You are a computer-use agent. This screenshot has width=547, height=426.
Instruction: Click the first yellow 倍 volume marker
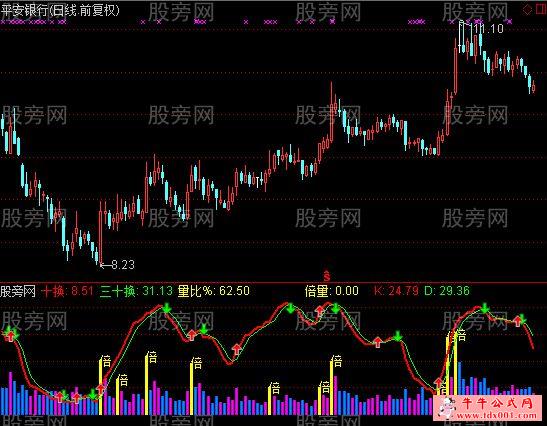[x=106, y=361]
